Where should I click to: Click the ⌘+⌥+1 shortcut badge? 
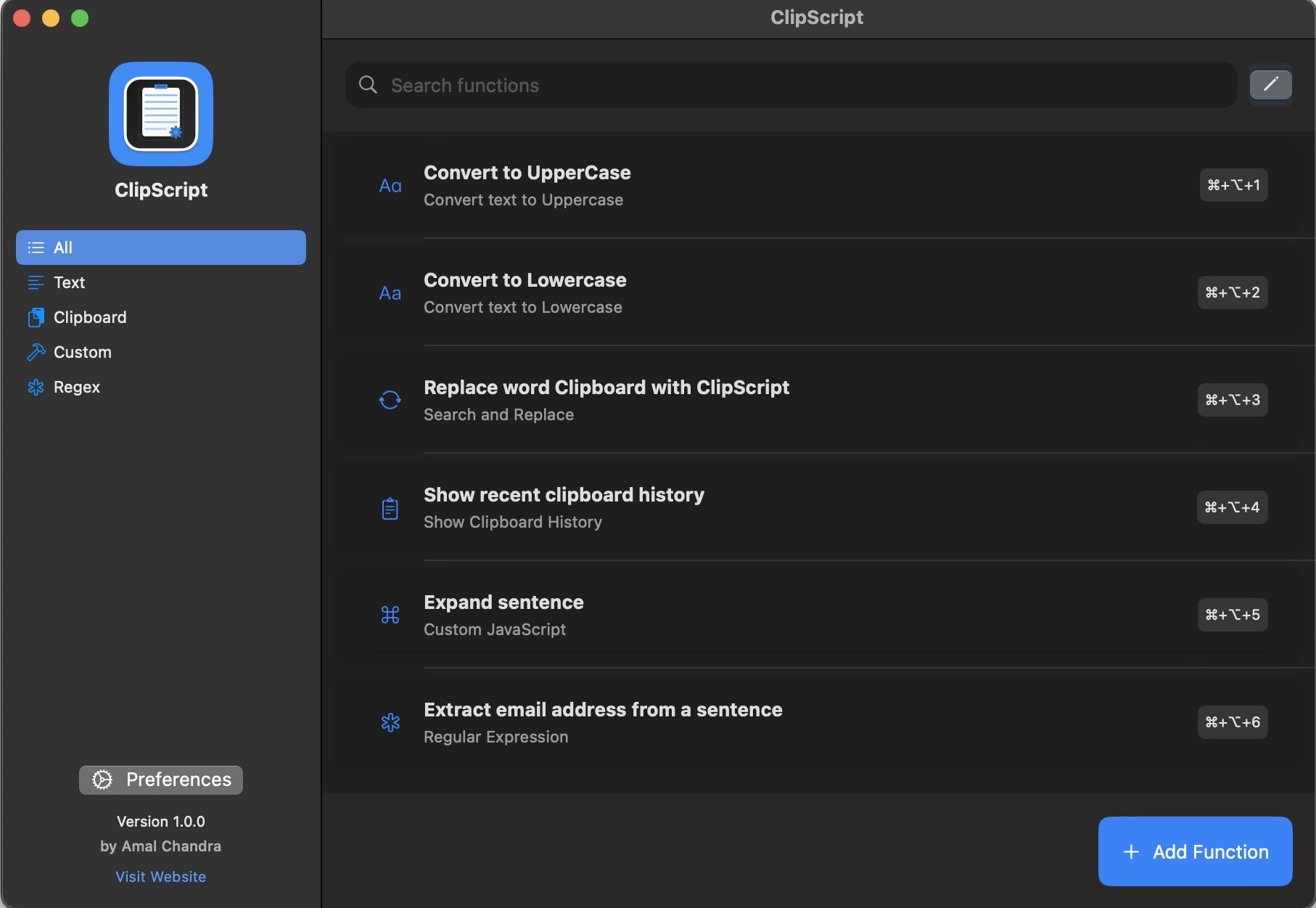(x=1233, y=185)
